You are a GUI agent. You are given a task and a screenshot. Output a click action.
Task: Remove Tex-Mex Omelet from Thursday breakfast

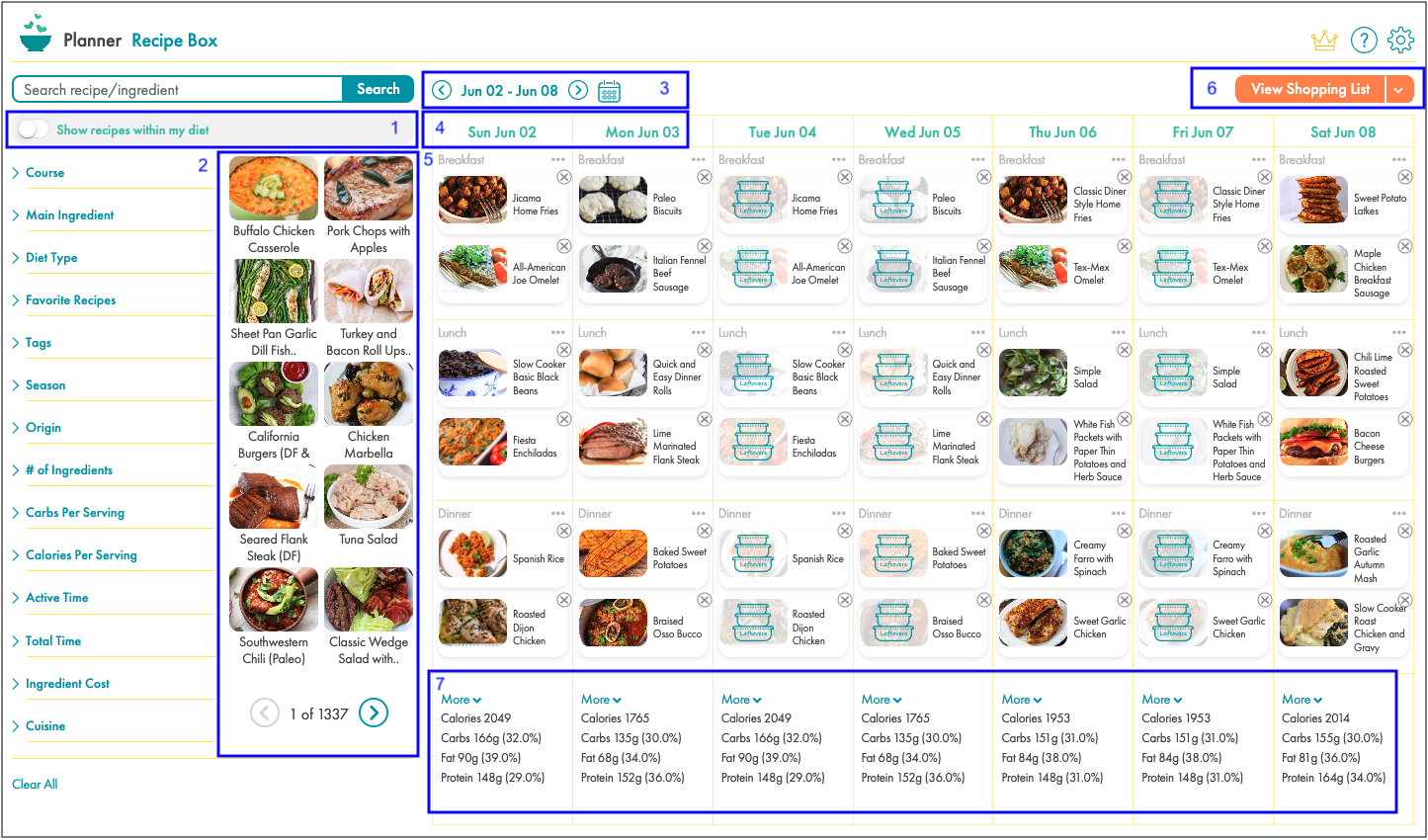click(1124, 246)
